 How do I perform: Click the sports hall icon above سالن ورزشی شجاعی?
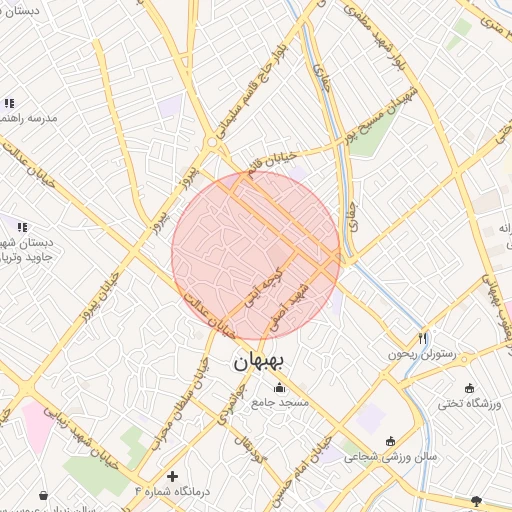(390, 441)
